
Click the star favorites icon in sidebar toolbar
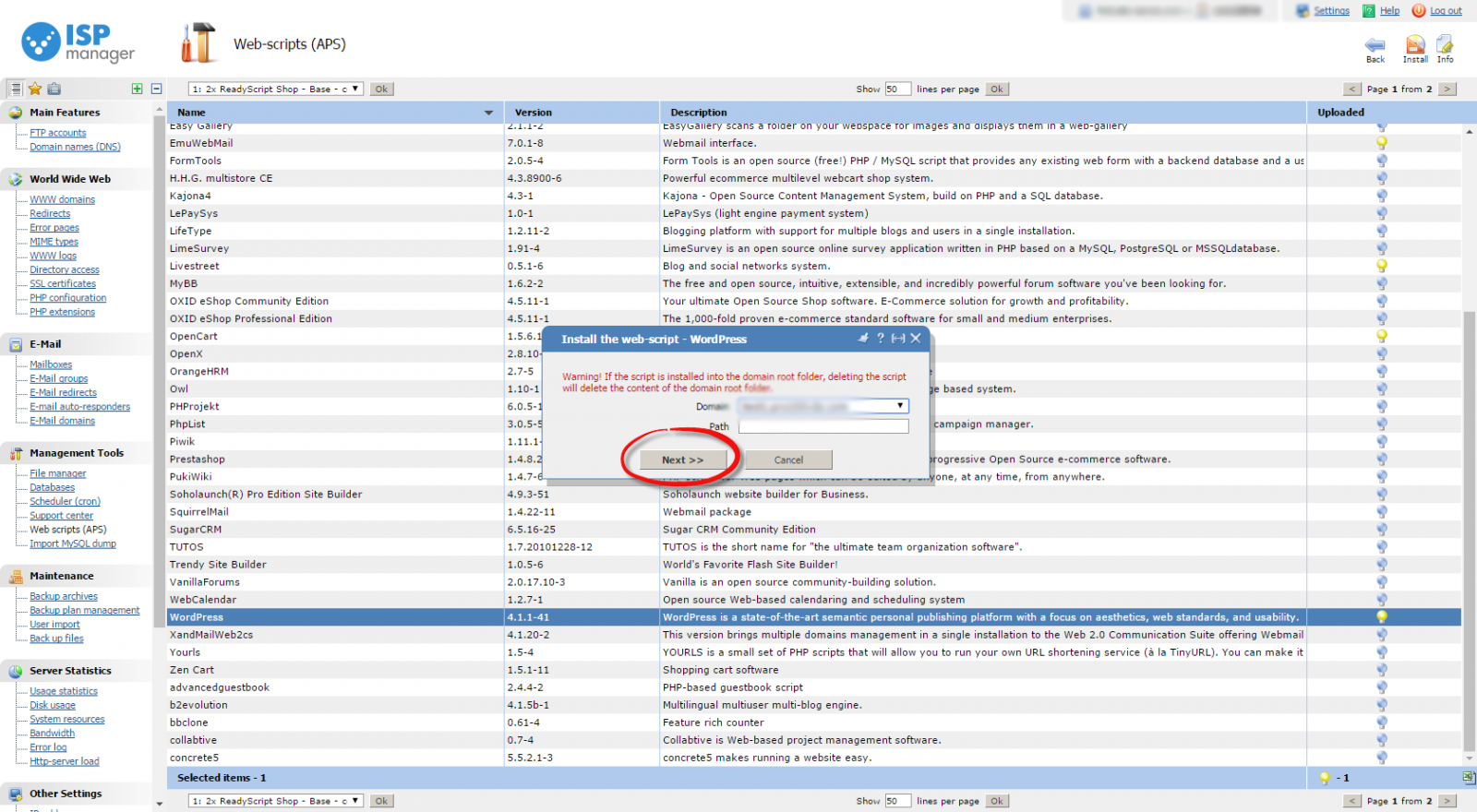[x=35, y=89]
